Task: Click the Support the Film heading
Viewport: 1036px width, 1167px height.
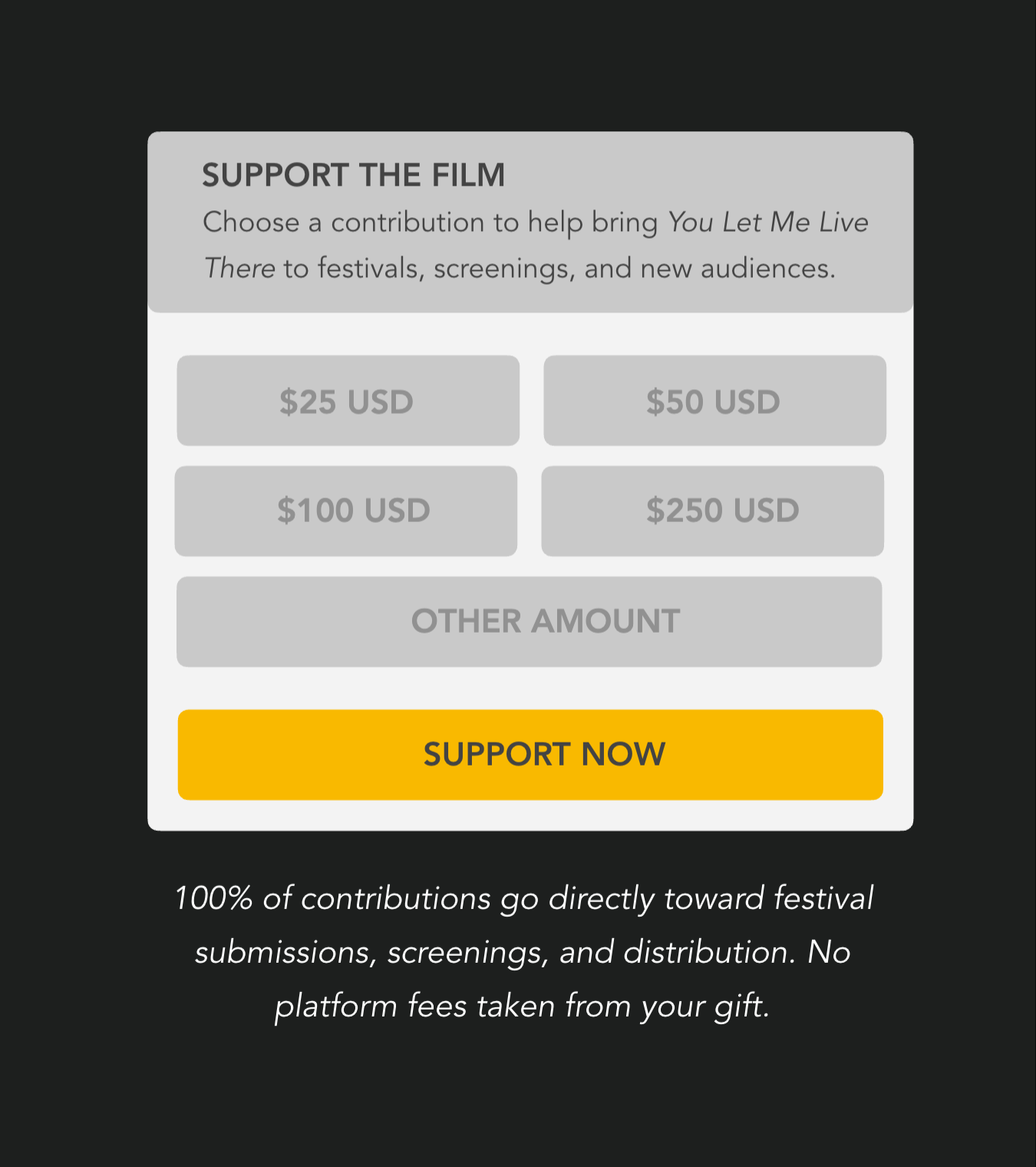Action: [x=353, y=176]
